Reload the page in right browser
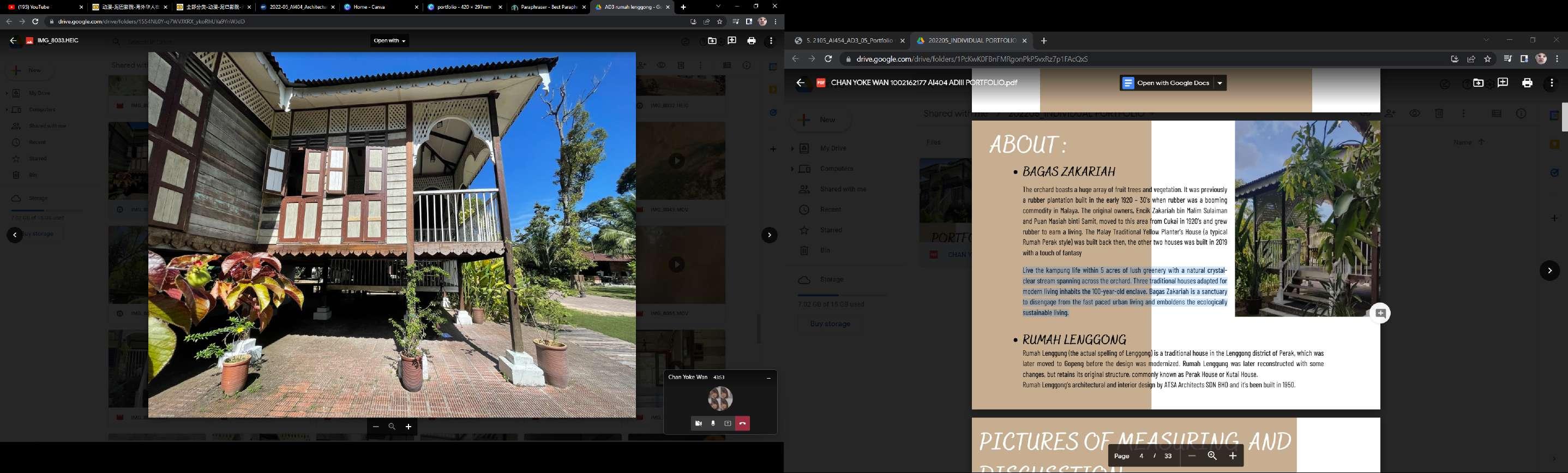Image resolution: width=1568 pixels, height=473 pixels. [828, 59]
